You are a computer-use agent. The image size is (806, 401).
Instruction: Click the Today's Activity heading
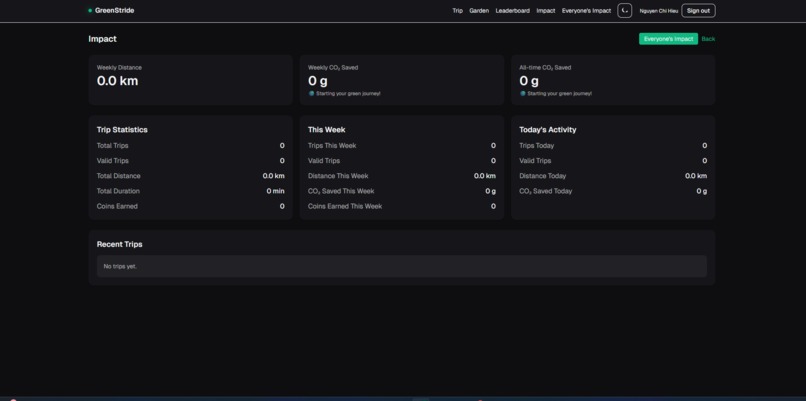point(547,130)
